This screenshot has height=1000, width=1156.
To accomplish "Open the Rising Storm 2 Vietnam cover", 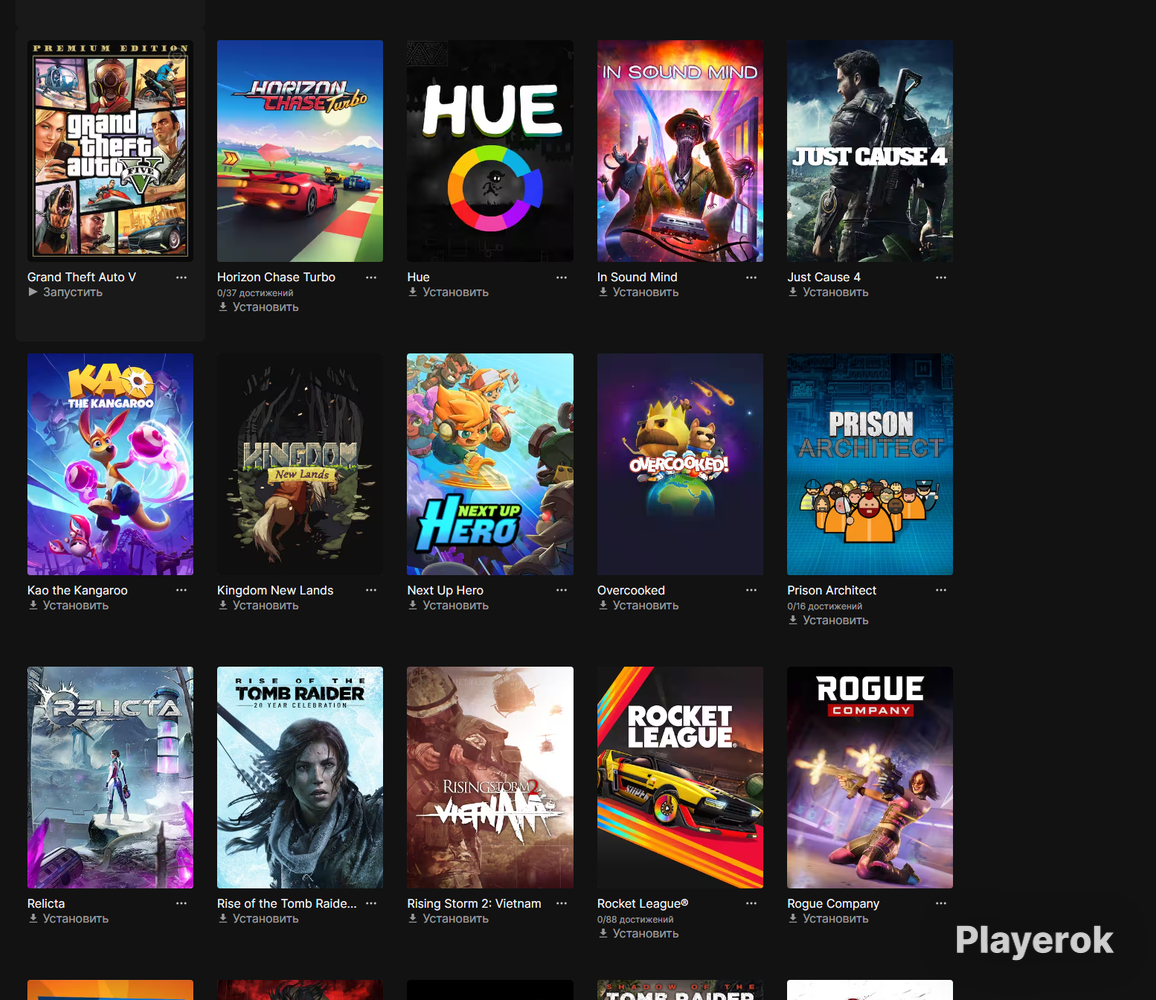I will 490,778.
